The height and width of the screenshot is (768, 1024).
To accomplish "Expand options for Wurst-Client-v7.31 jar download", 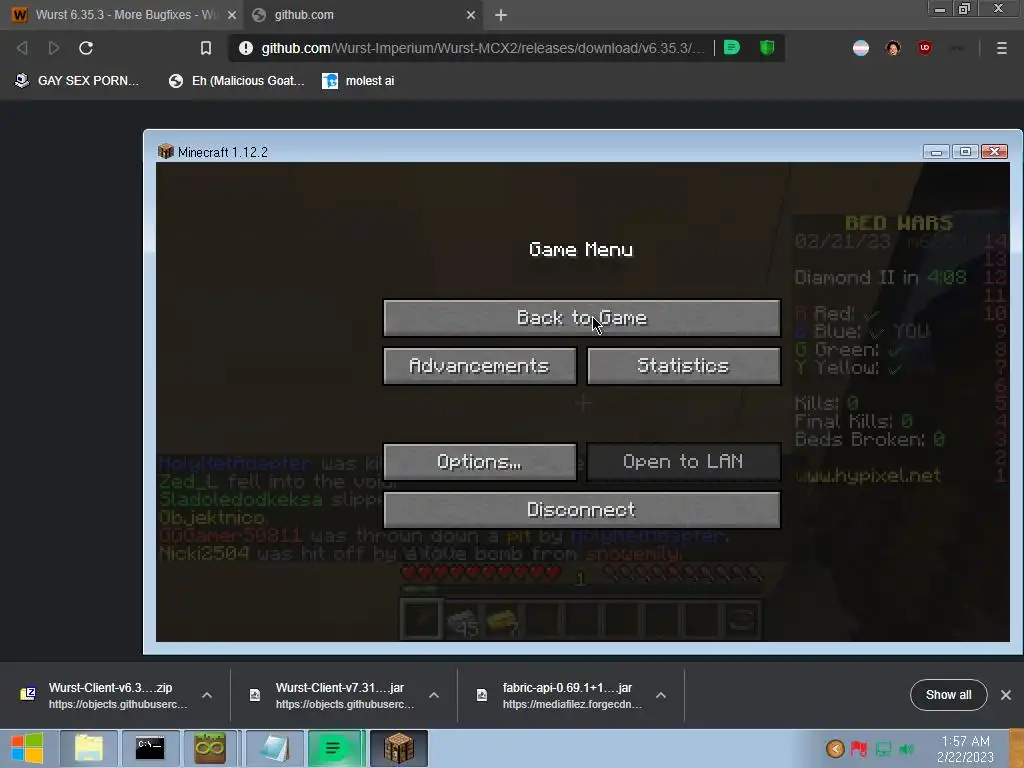I will [434, 695].
